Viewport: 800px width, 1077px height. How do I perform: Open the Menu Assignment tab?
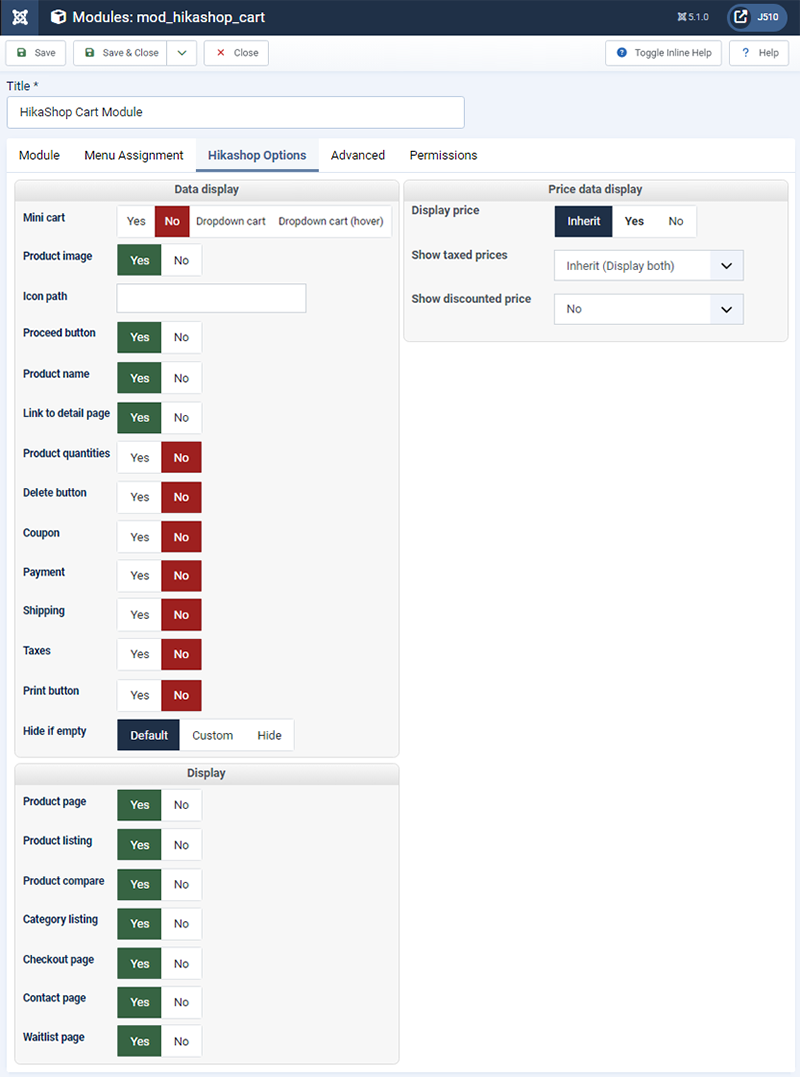point(134,155)
